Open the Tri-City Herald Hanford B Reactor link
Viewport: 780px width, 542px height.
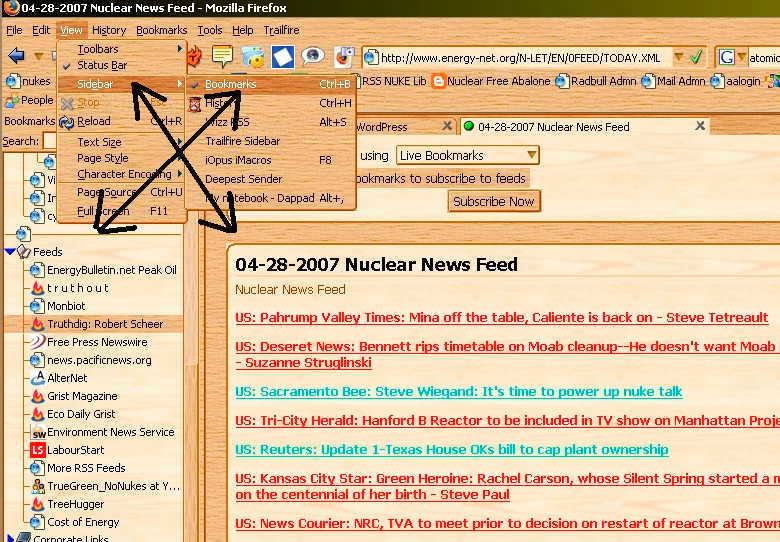[507, 421]
